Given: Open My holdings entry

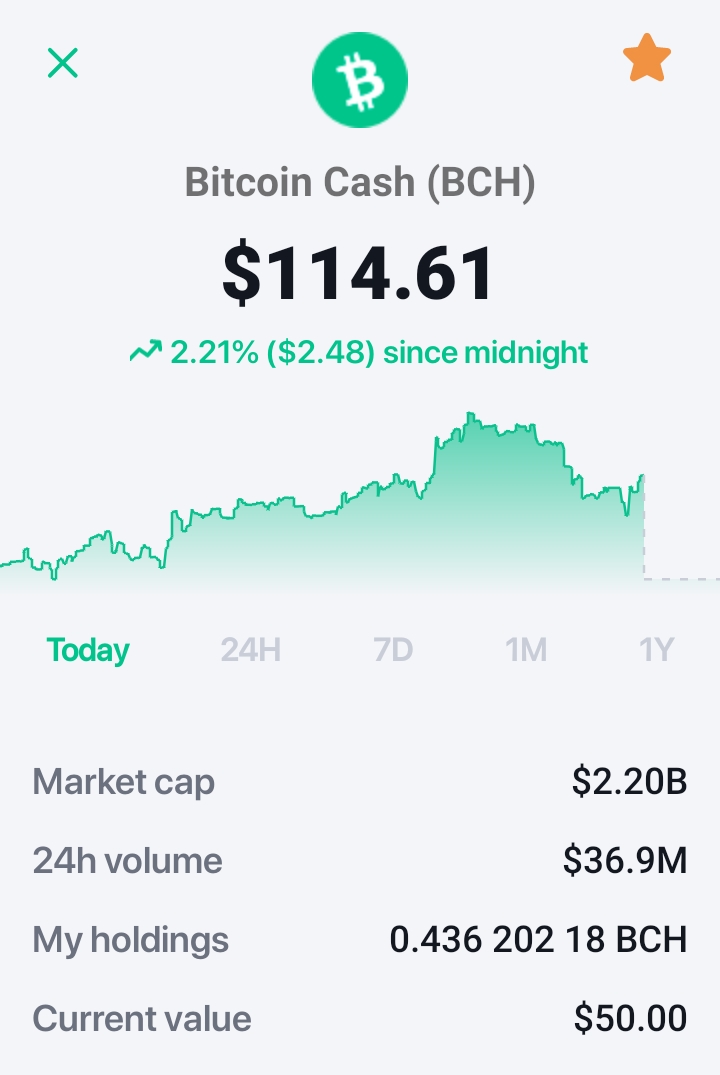Looking at the screenshot, I should click(360, 939).
